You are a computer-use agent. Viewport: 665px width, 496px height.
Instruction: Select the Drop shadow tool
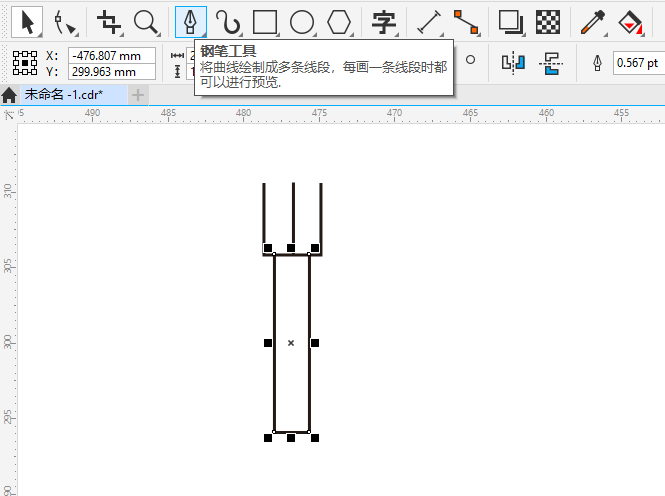511,22
